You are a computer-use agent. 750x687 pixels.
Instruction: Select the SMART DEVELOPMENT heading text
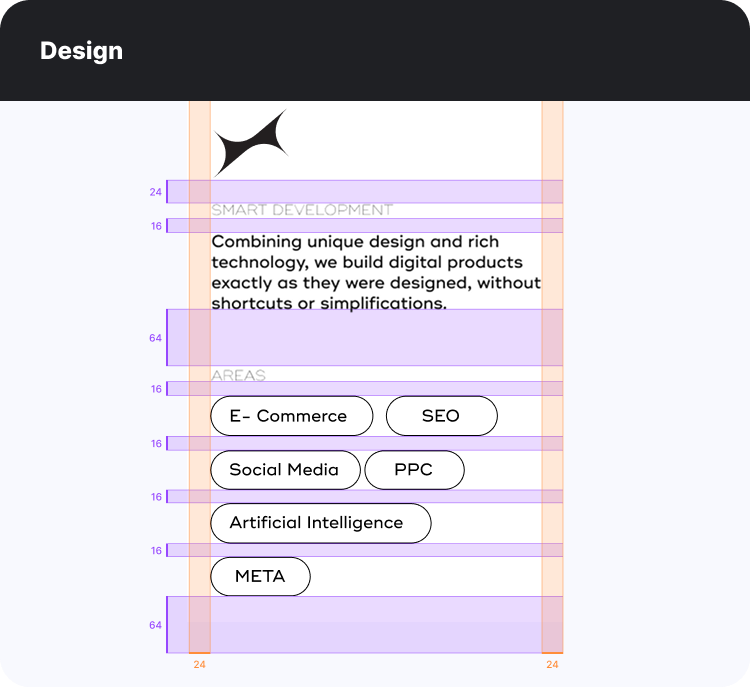point(302,210)
